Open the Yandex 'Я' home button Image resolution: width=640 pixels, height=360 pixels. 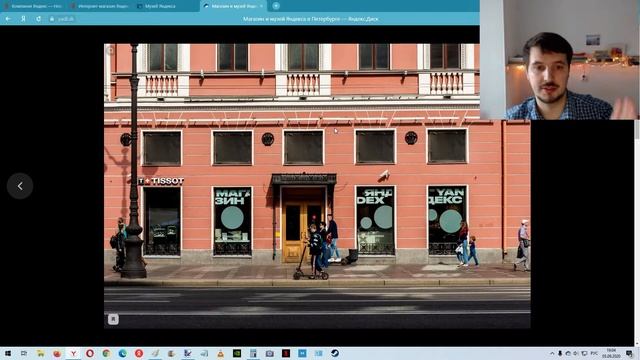23,19
